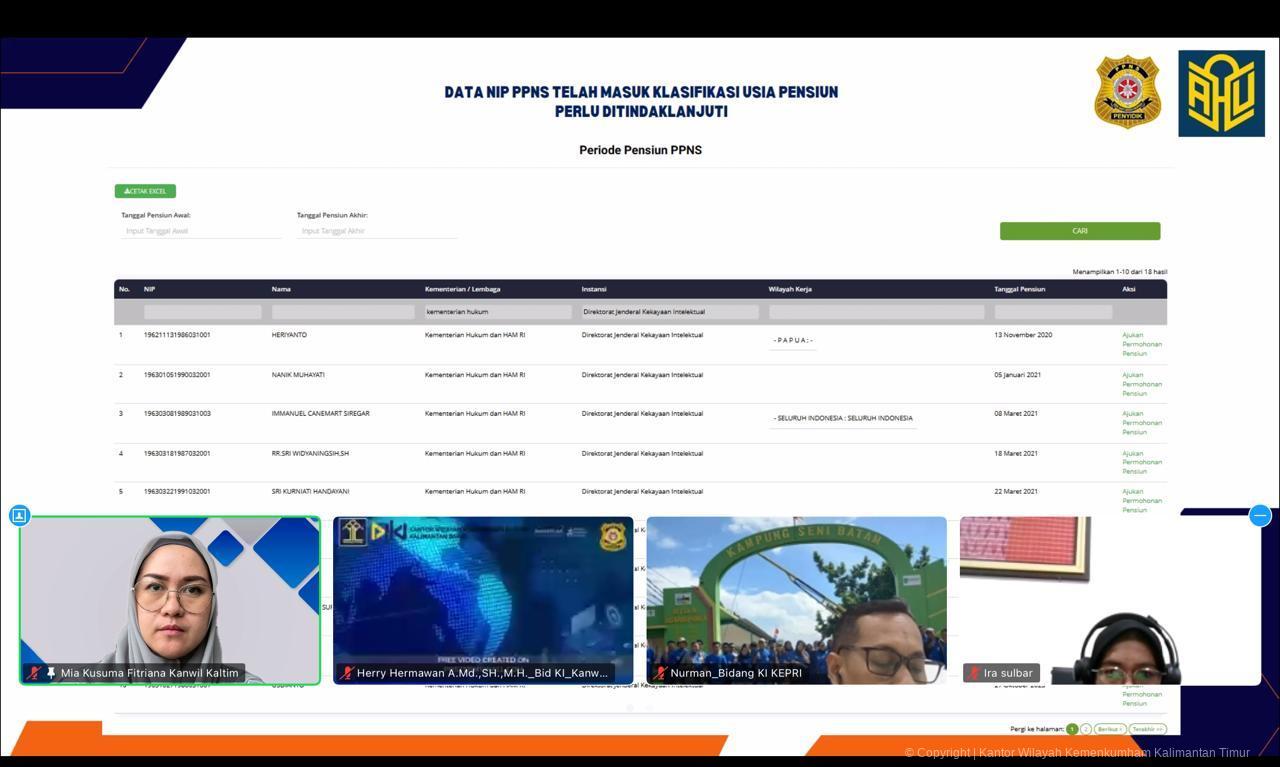This screenshot has width=1280, height=767.
Task: Select Ira sulbar video thumbnail
Action: (1110, 600)
